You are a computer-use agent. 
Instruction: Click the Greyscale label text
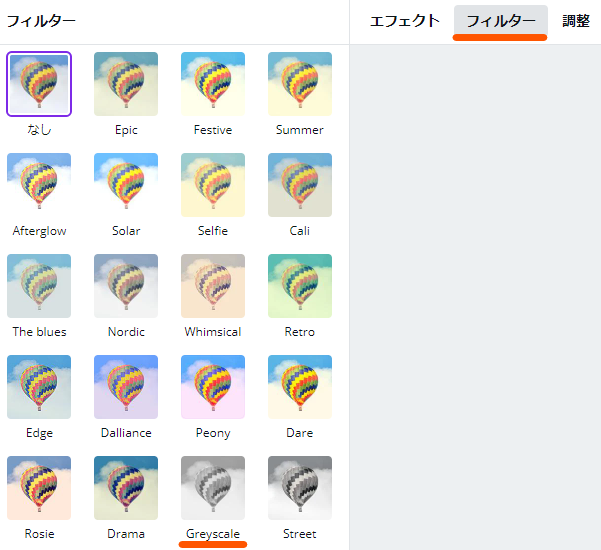click(213, 534)
